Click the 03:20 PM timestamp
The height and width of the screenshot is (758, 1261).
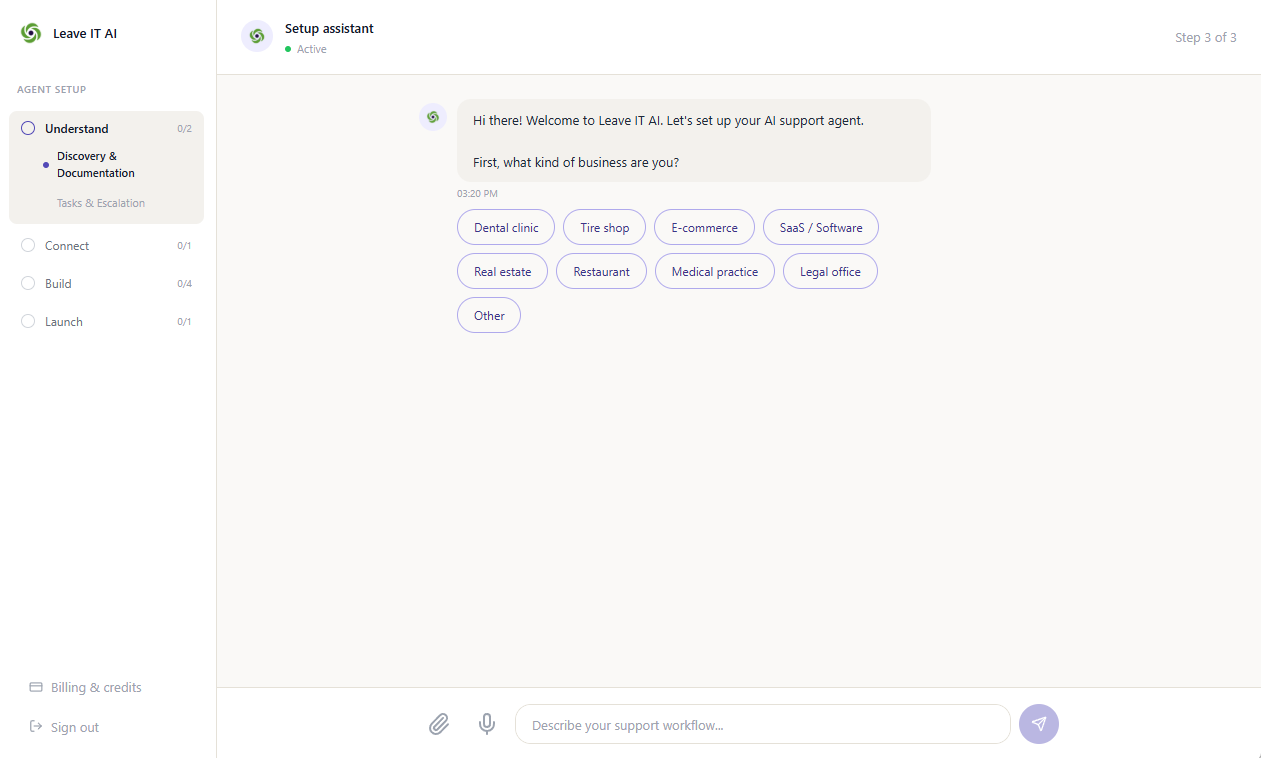pos(477,193)
